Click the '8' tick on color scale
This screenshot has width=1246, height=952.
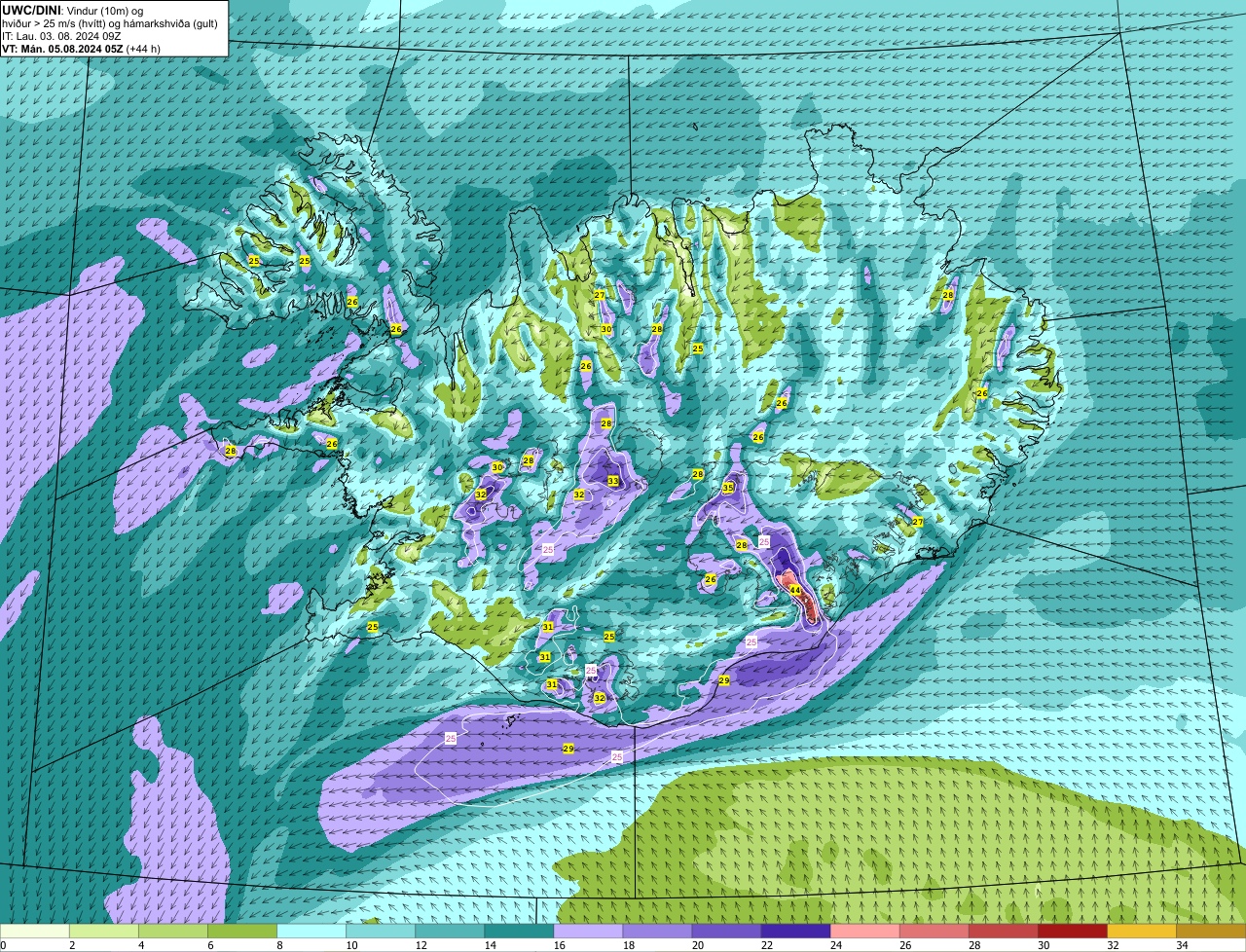click(x=278, y=945)
